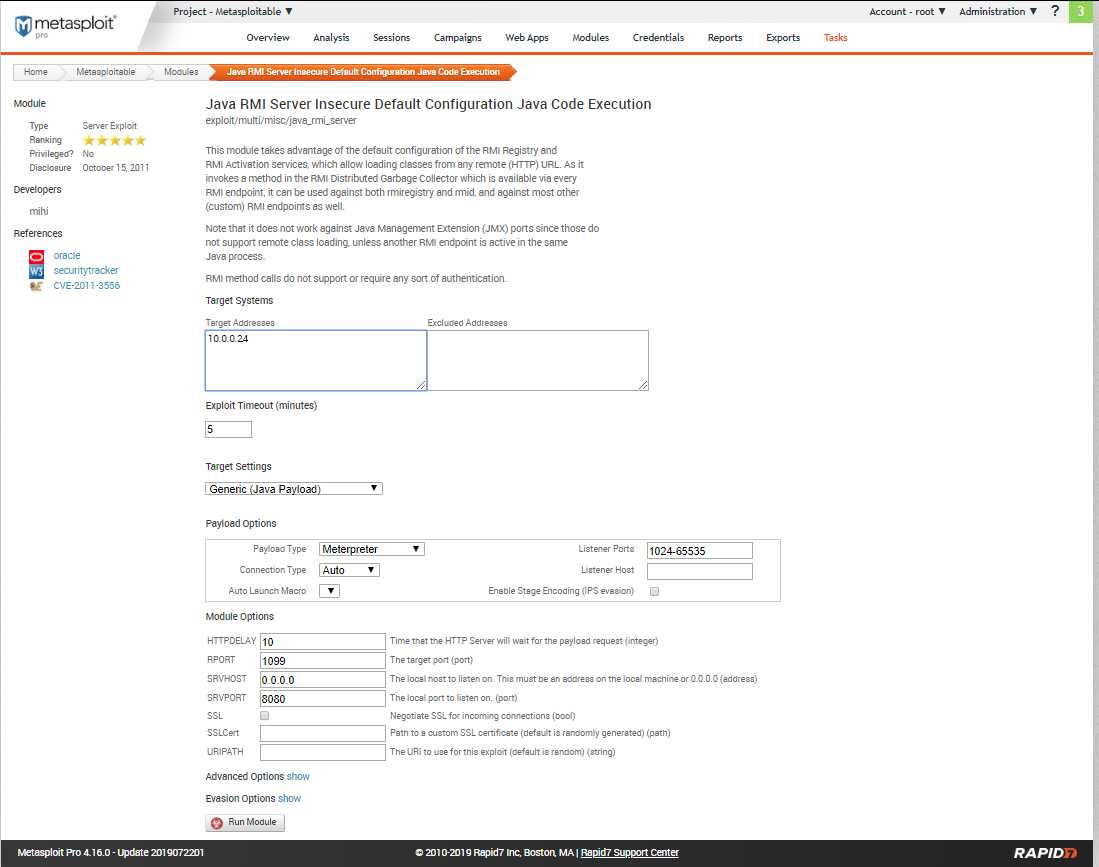Open the CVE-2011-3556 link
This screenshot has height=867, width=1099.
[x=86, y=286]
